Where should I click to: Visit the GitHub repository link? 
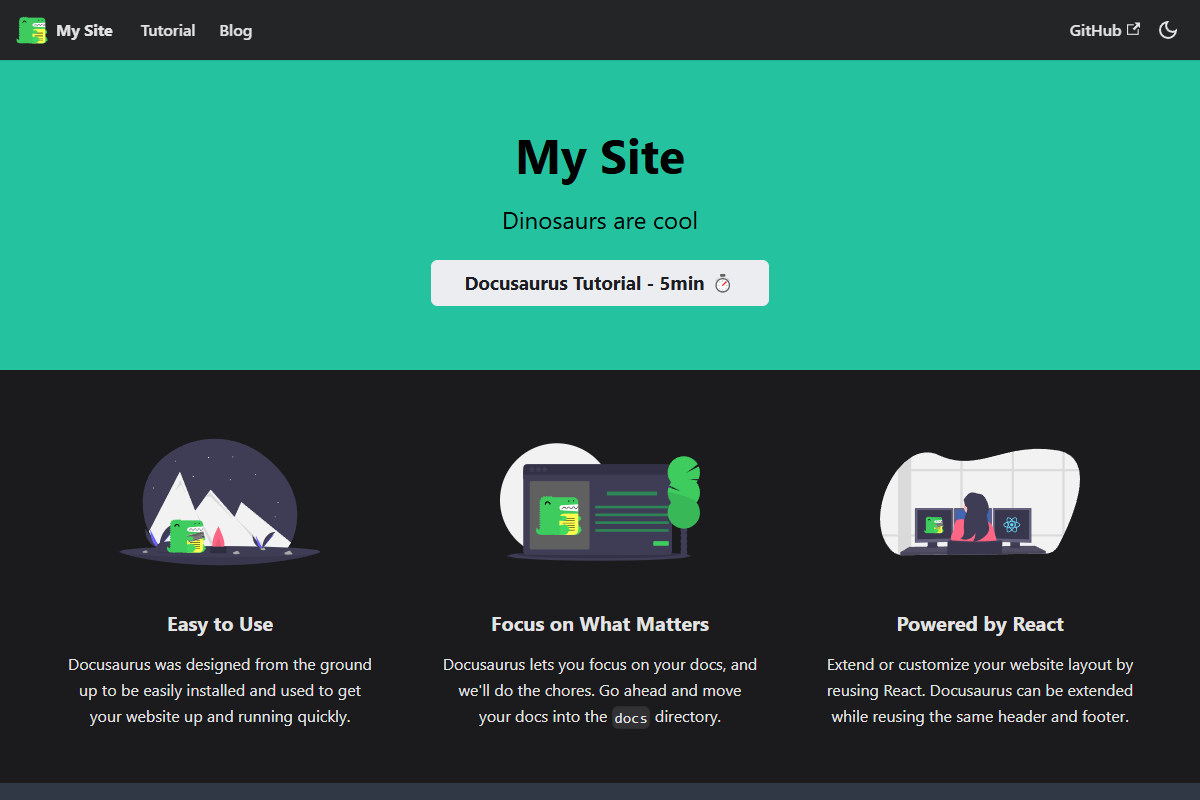click(x=1095, y=30)
